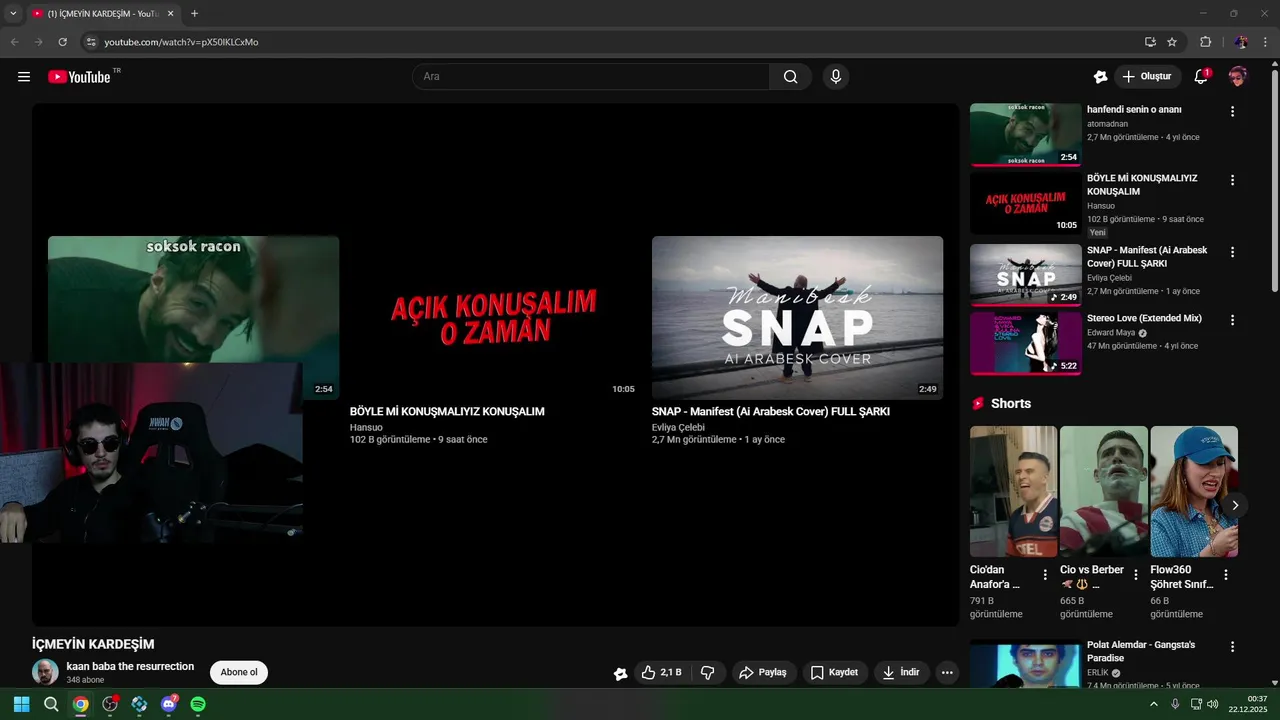This screenshot has width=1280, height=720.
Task: Like the video with thumbs up
Action: point(661,673)
